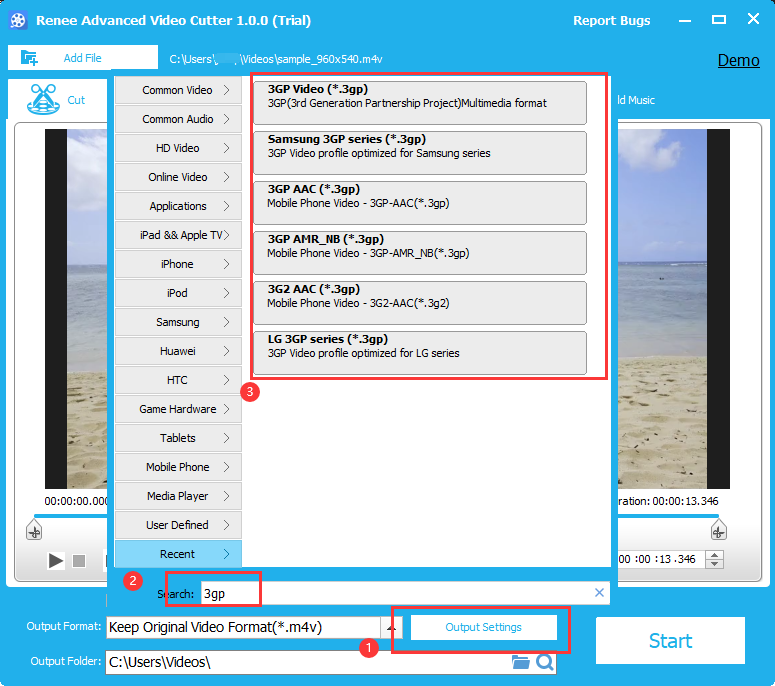This screenshot has width=775, height=686.
Task: Clear the search box with the X icon
Action: pos(599,593)
